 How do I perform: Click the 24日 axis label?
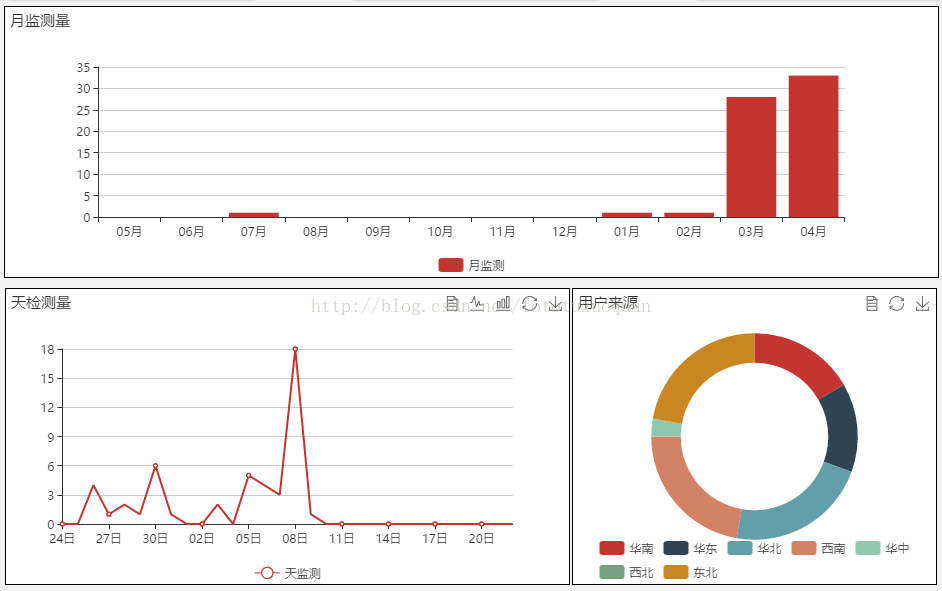click(x=62, y=539)
